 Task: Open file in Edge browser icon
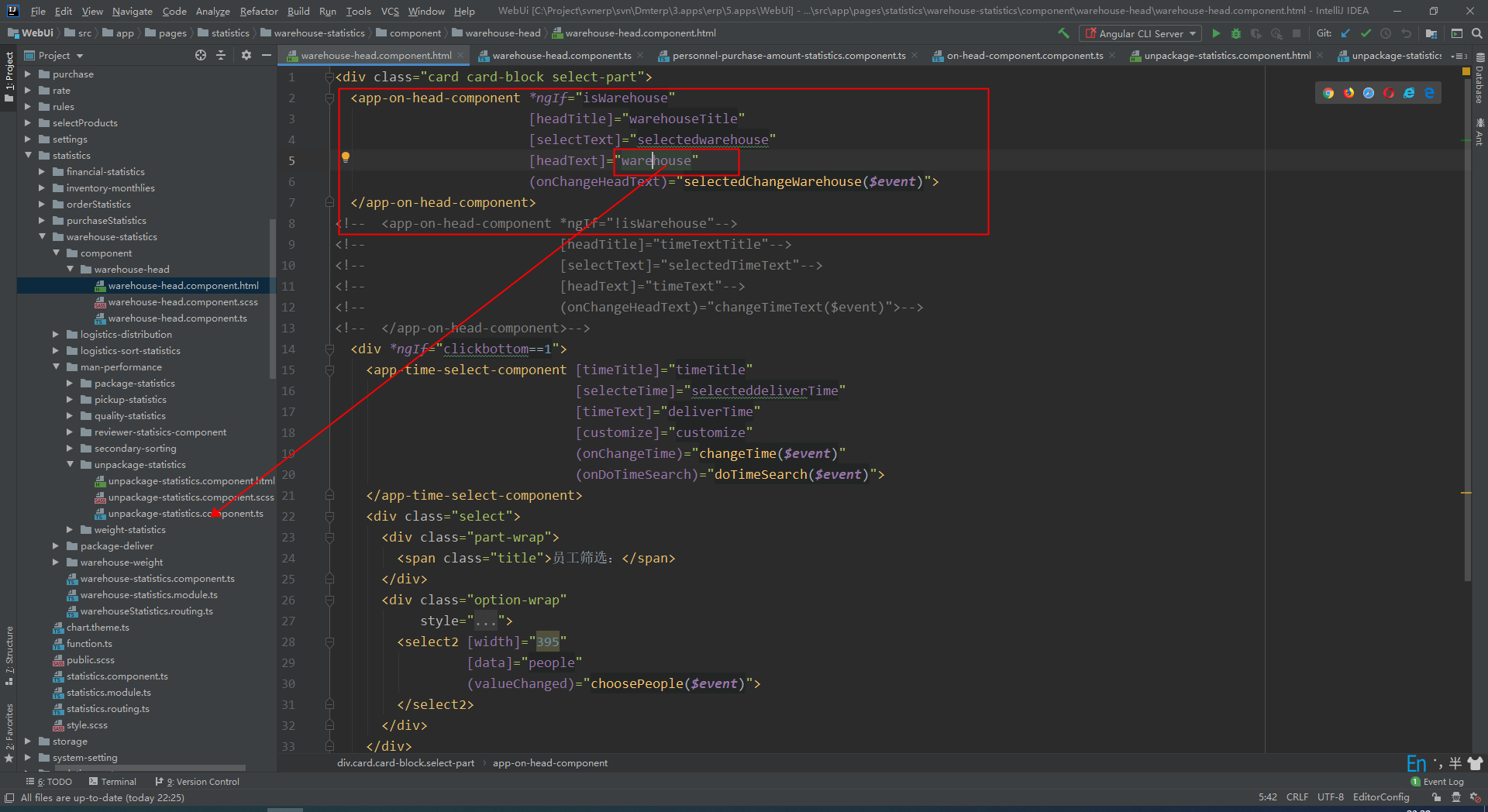pyautogui.click(x=1429, y=93)
